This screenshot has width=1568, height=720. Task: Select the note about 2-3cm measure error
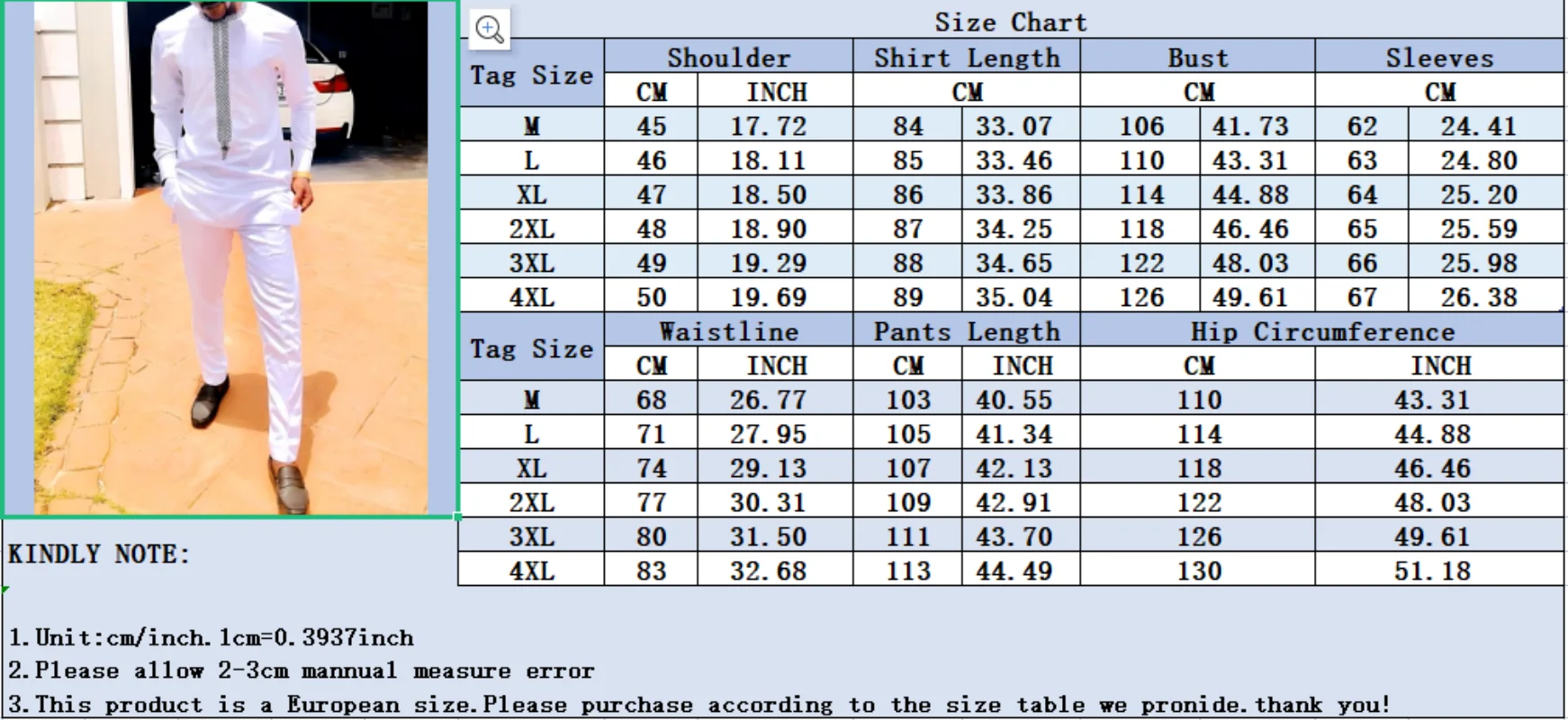(301, 670)
